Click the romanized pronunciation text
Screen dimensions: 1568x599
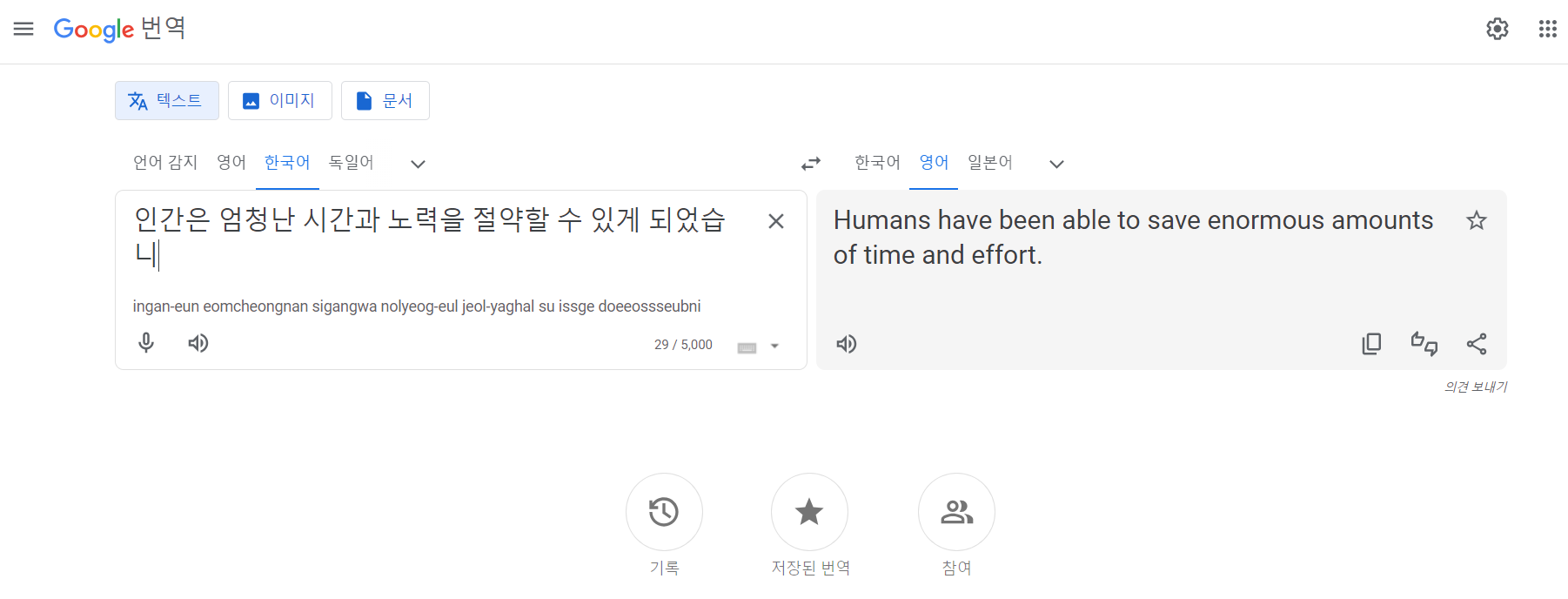coord(417,306)
